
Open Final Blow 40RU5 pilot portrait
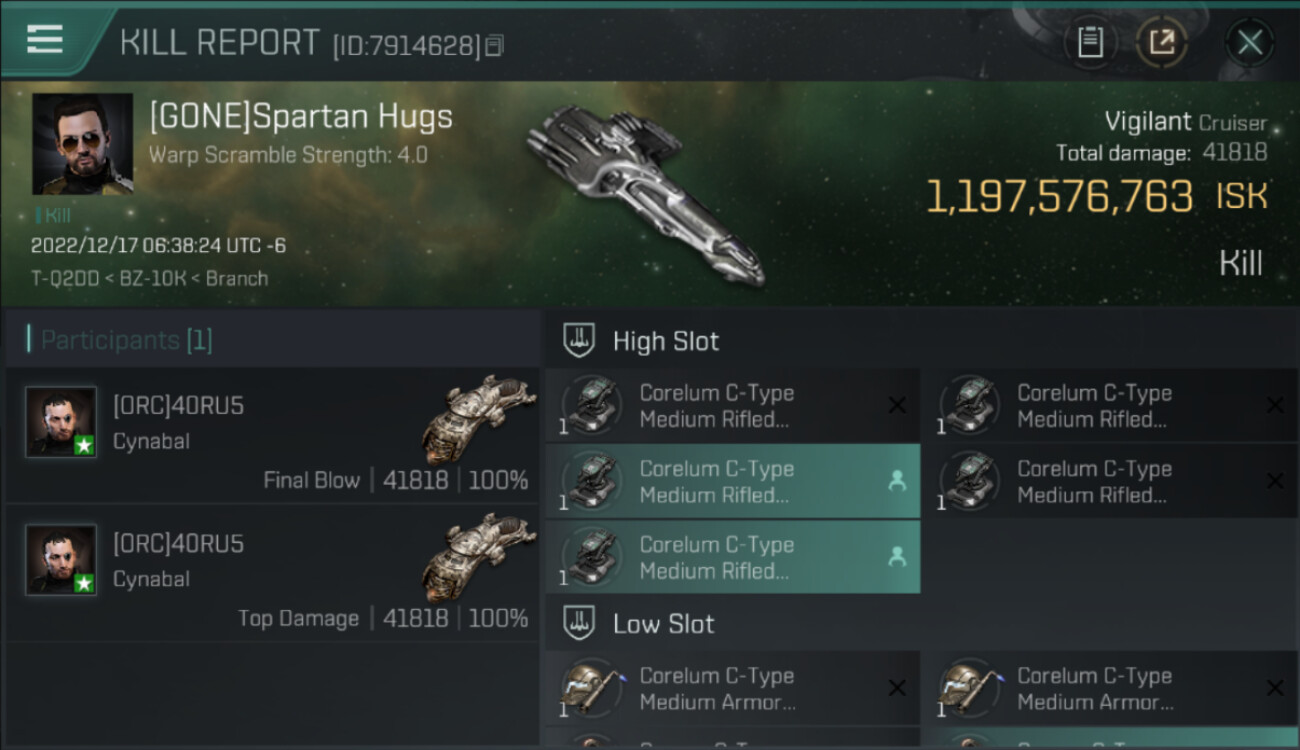(61, 422)
